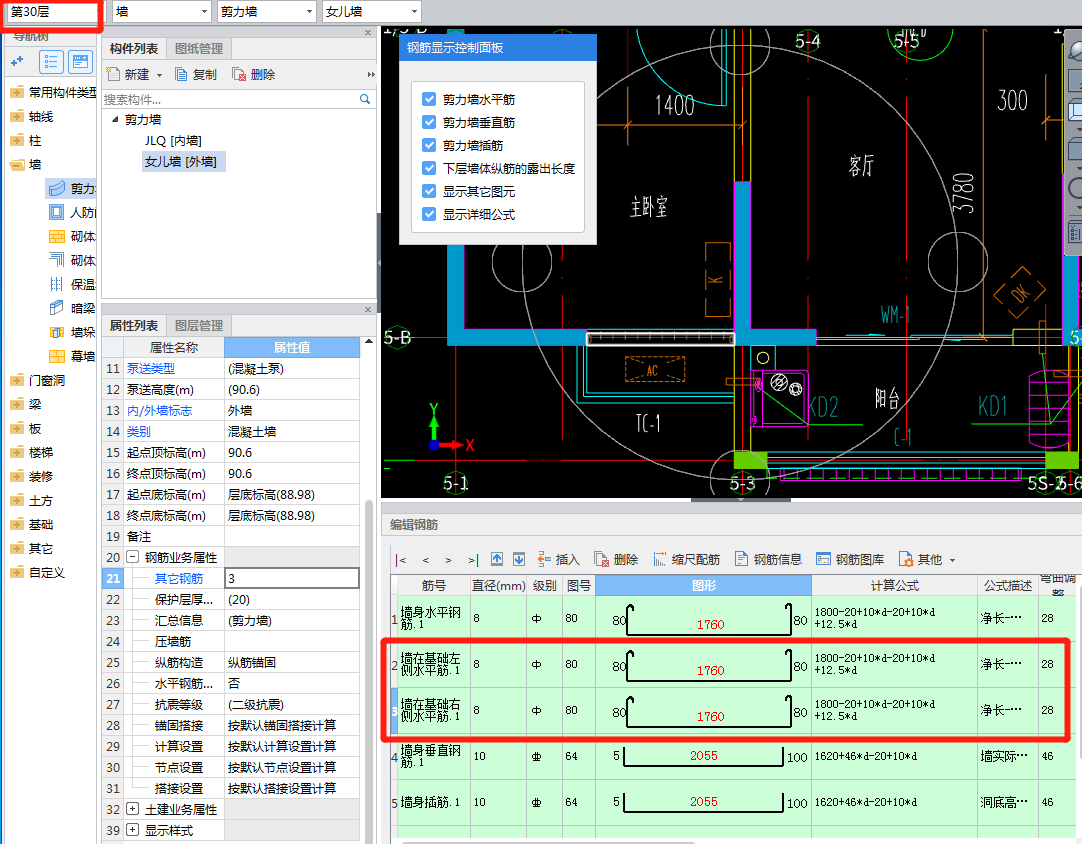Select the 墙垛 icon in navigation tree
Viewport: 1082px width, 844px height.
tap(57, 332)
